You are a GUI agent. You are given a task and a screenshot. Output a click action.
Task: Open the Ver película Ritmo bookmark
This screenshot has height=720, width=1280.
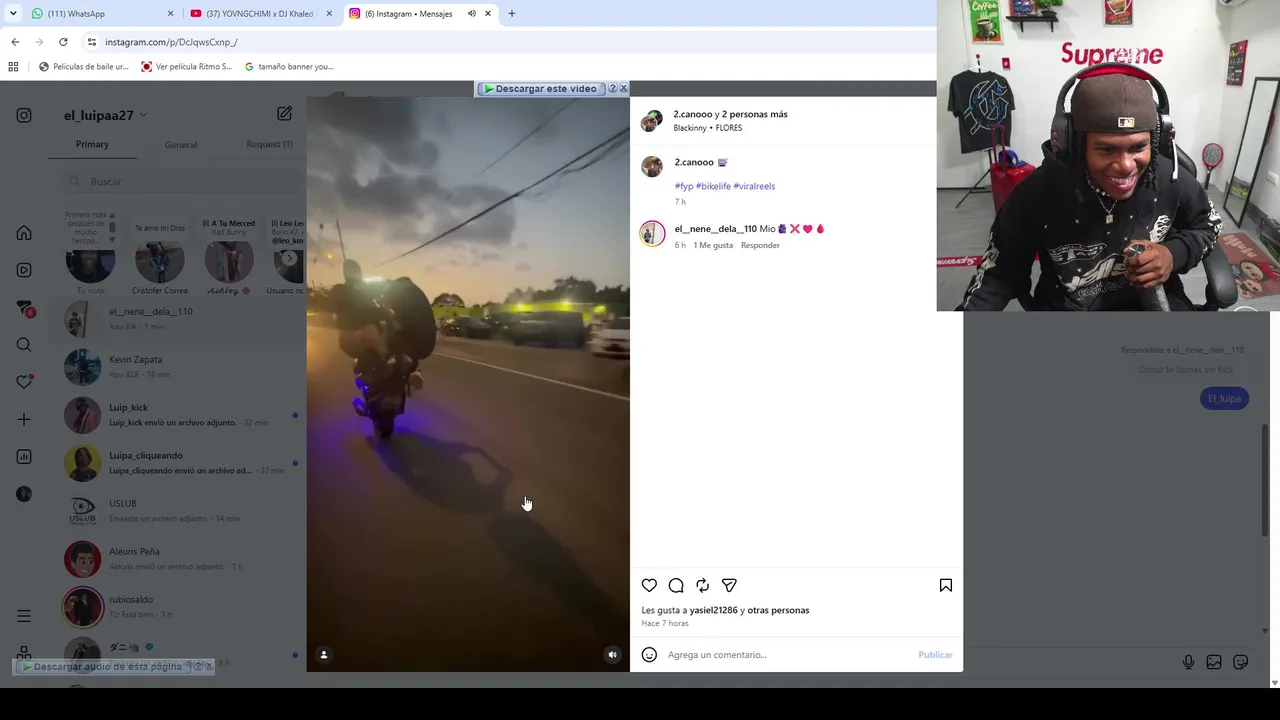pos(186,67)
